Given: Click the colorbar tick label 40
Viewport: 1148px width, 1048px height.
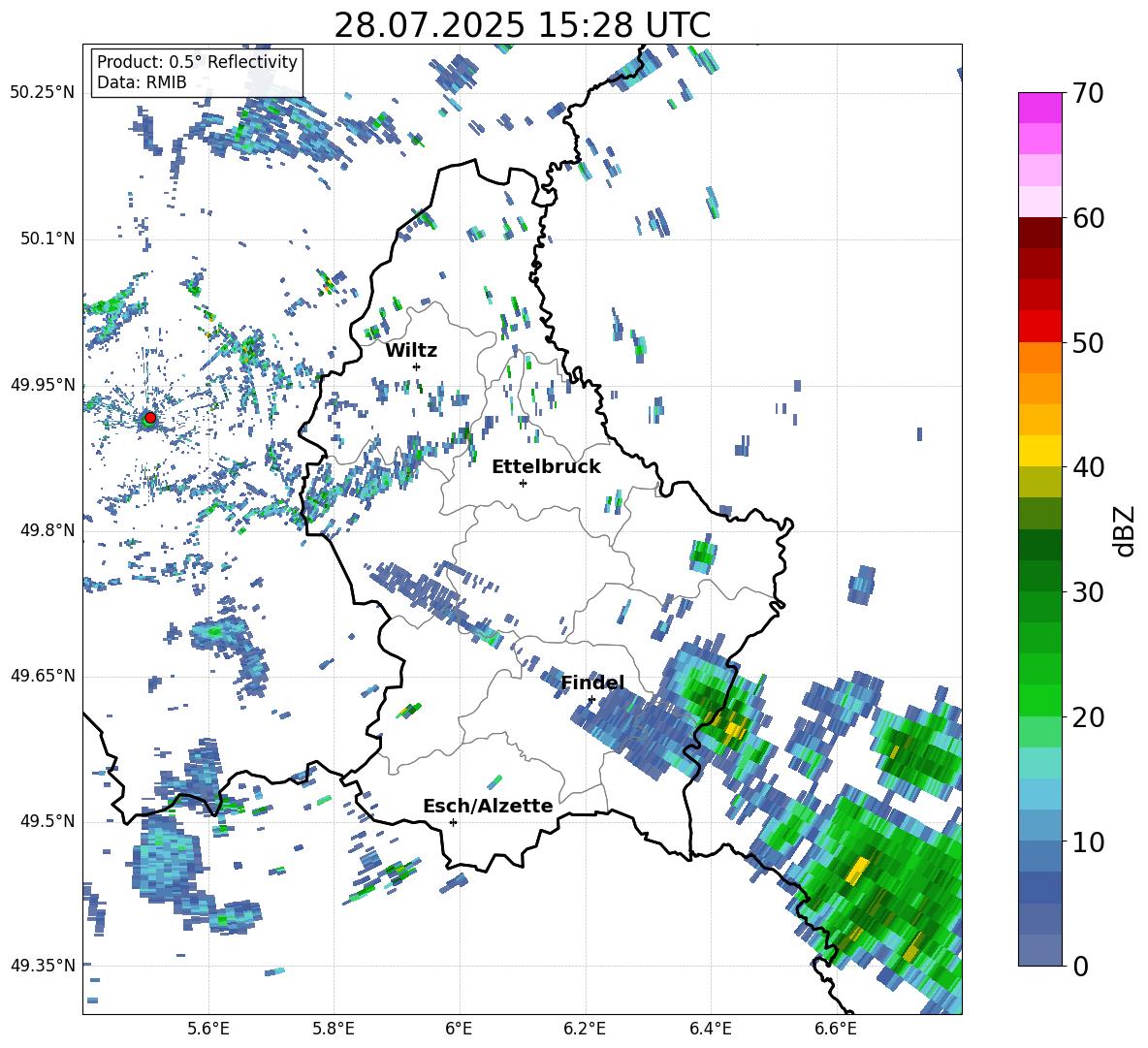Looking at the screenshot, I should point(1088,467).
